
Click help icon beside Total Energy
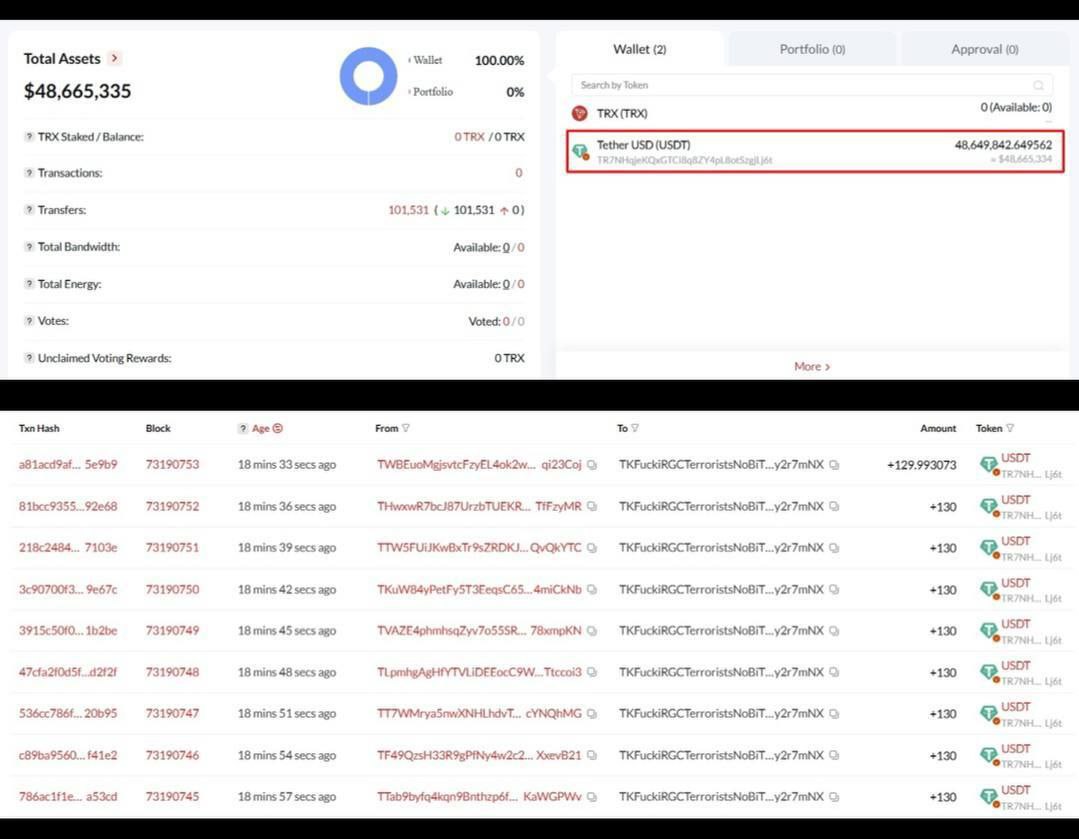[29, 284]
